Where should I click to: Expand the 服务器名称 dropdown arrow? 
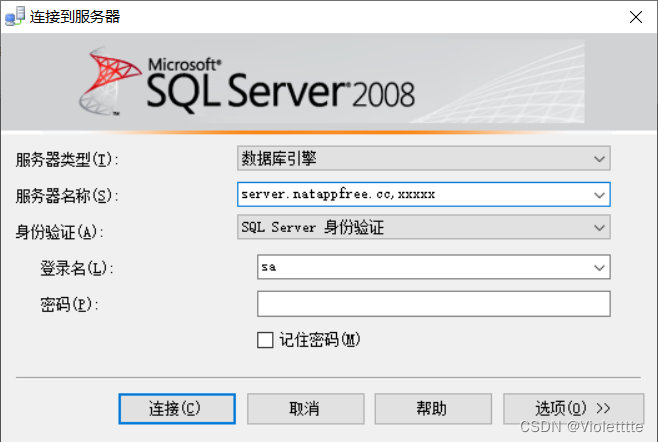pos(599,195)
